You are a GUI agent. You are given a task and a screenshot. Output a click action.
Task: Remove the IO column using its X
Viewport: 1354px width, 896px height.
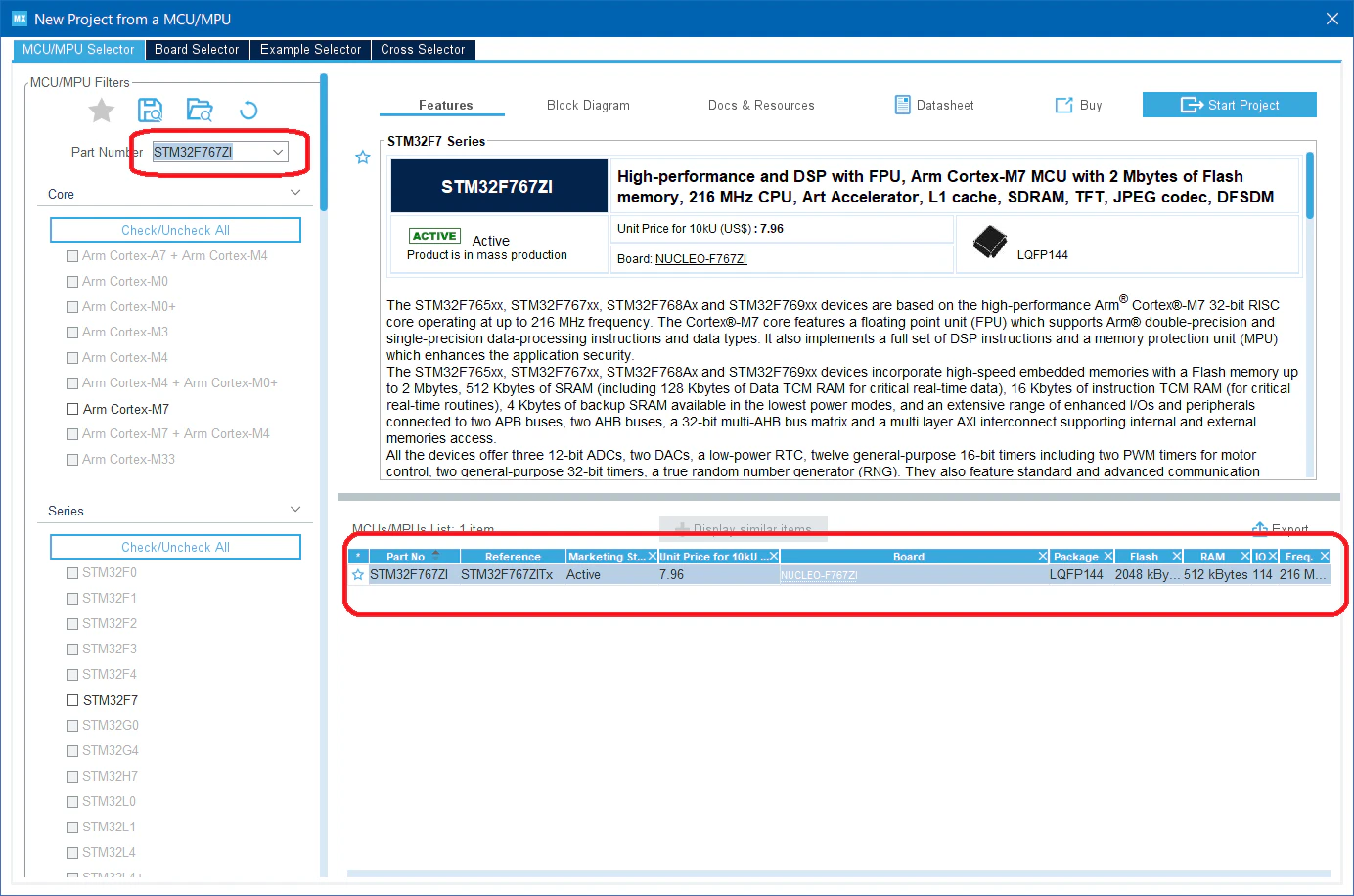(1273, 557)
